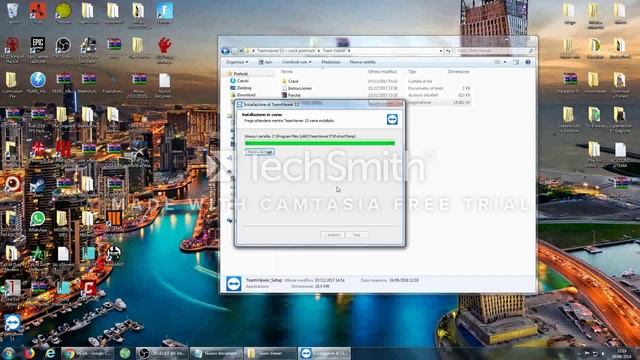
Task: Expand the address bar history dropdown arrow
Action: (441, 51)
